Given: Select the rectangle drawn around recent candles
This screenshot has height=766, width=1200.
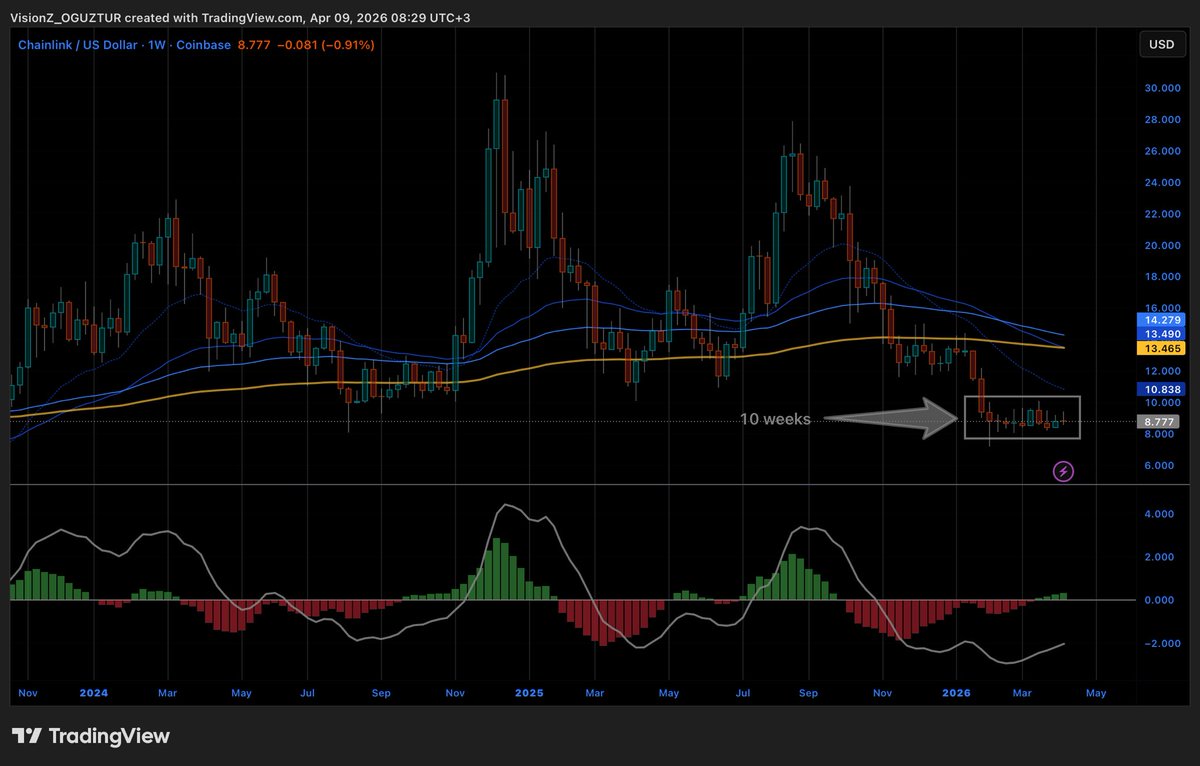Looking at the screenshot, I should [x=1022, y=399].
